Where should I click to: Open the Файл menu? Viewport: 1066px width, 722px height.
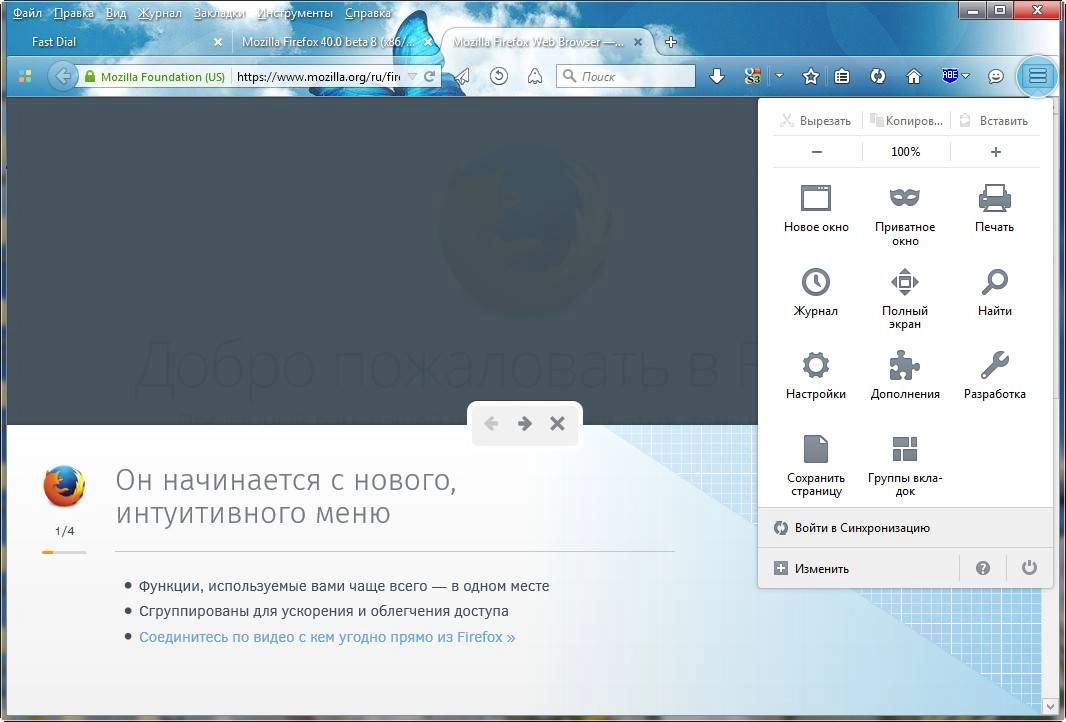pos(27,13)
